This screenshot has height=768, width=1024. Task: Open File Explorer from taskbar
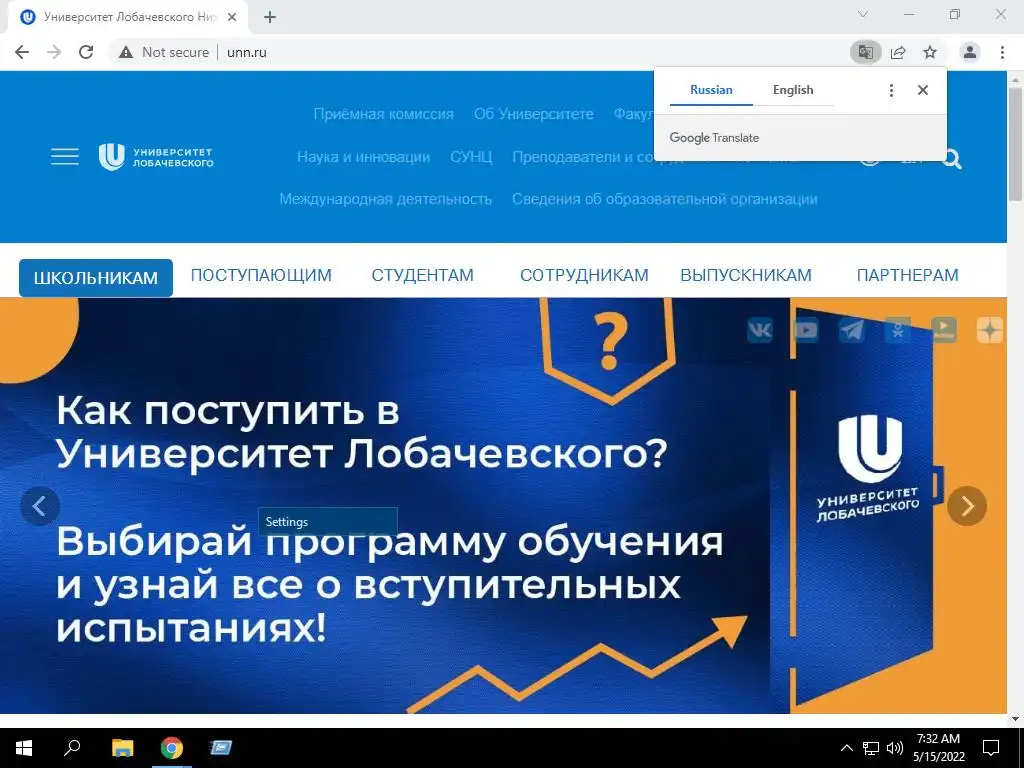122,748
